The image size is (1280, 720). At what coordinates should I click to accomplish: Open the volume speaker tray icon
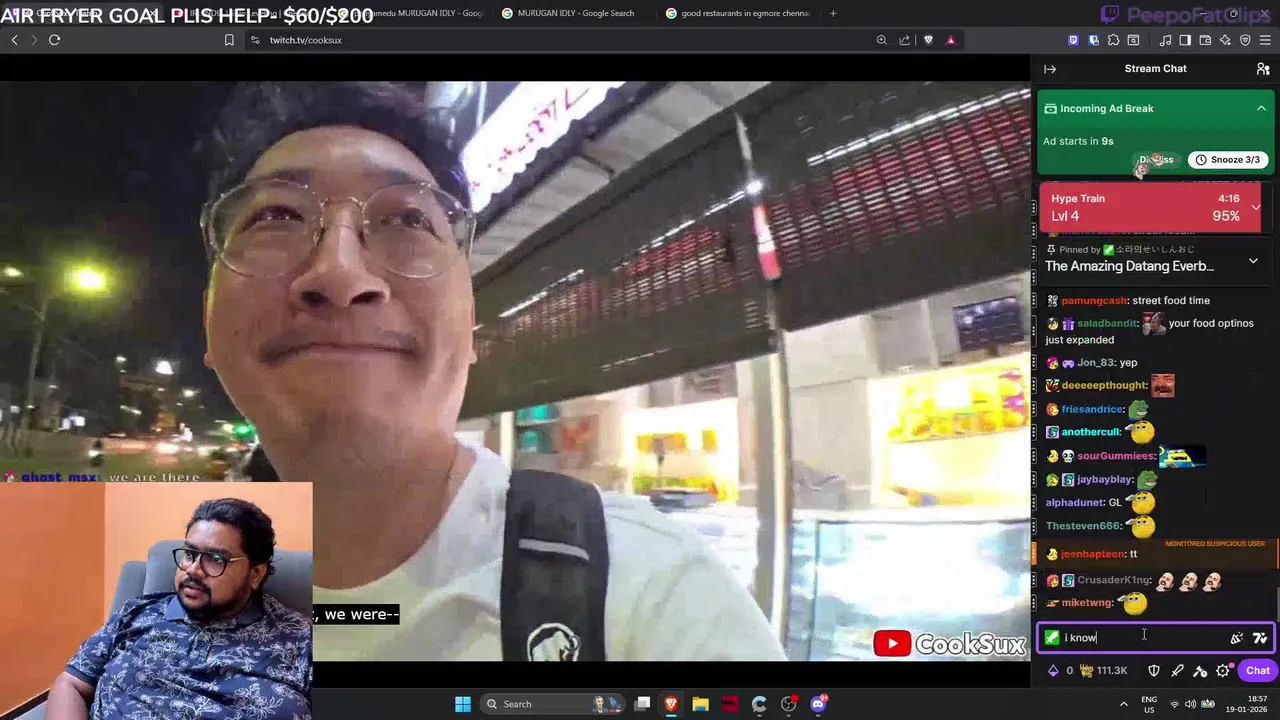1192,704
